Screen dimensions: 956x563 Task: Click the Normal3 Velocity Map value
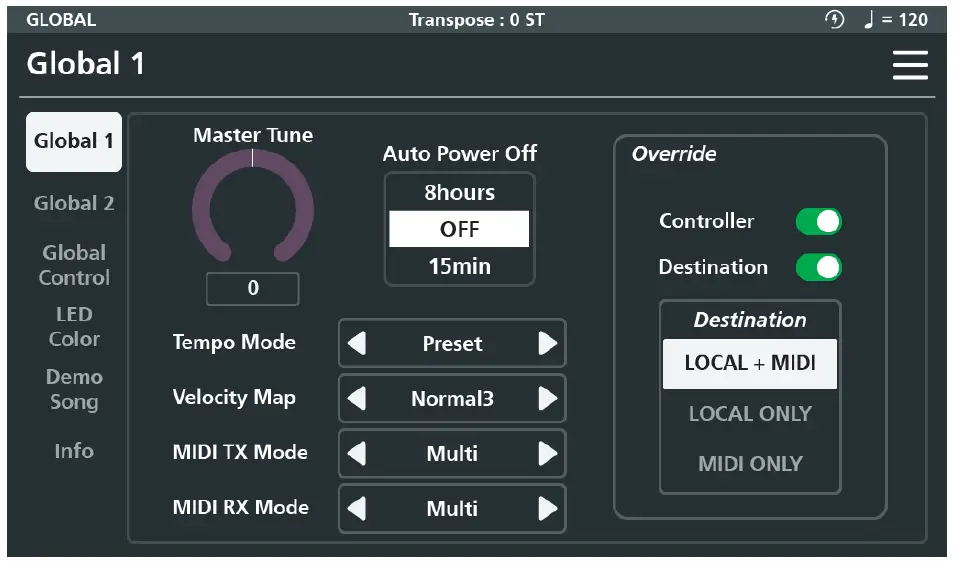coord(452,399)
